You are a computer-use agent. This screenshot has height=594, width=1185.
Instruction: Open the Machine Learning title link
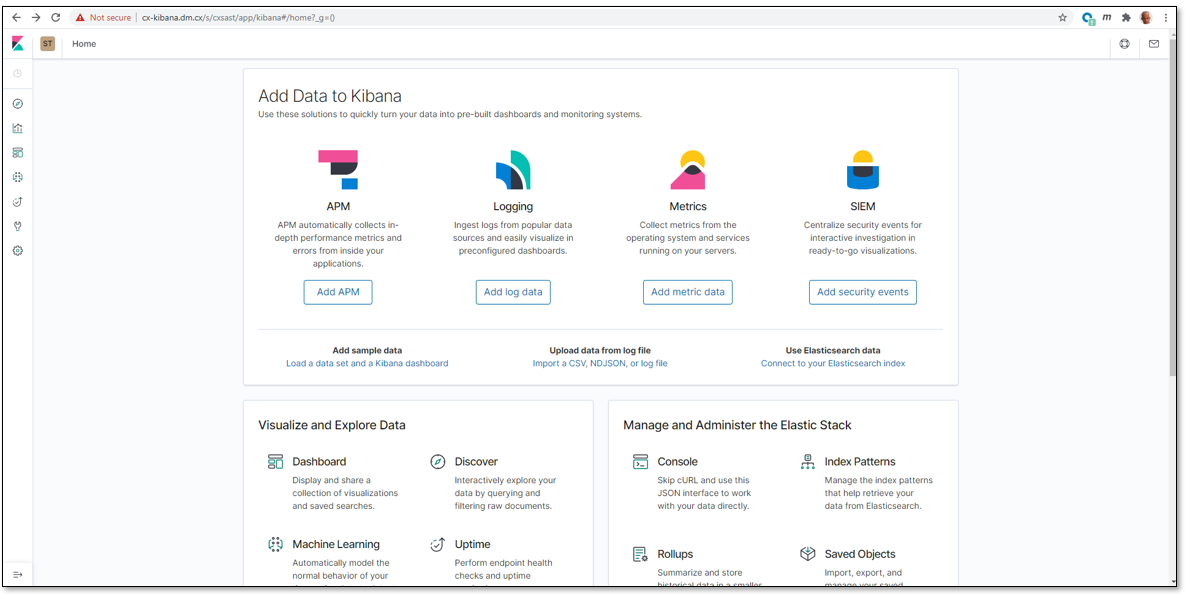click(336, 544)
